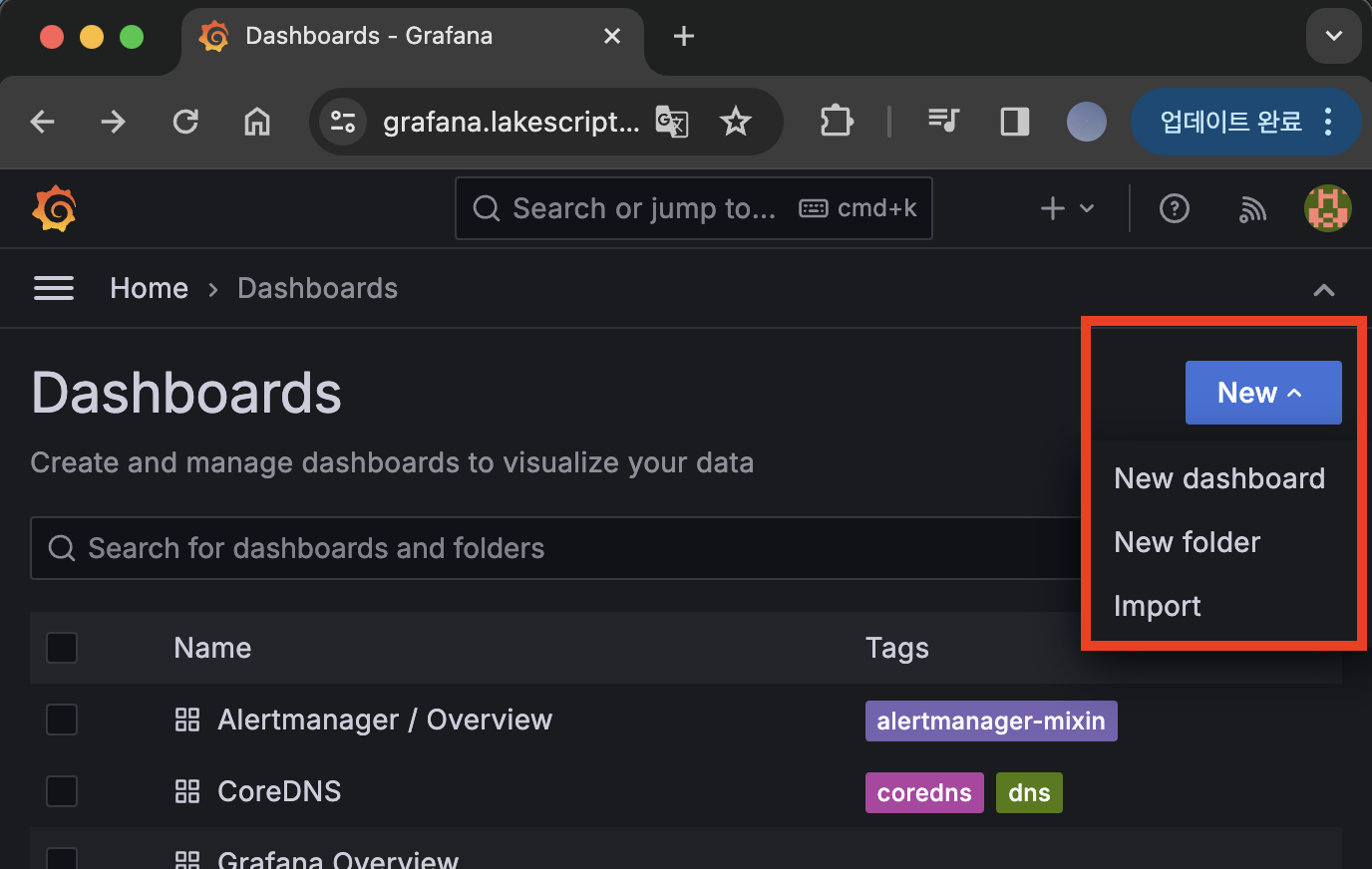Check the Alertmanager / Overview row checkbox
The height and width of the screenshot is (869, 1372).
62,720
